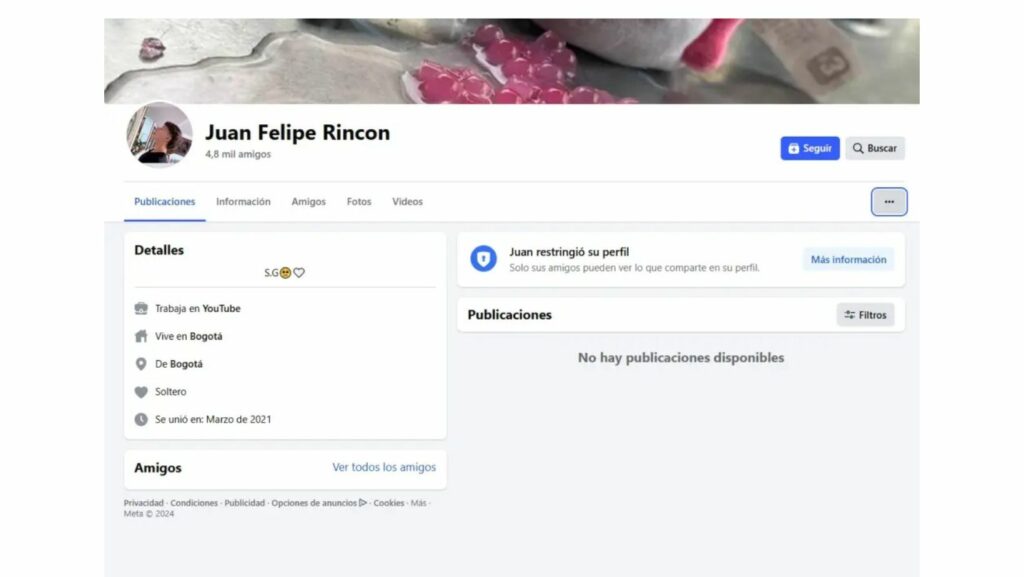Image resolution: width=1024 pixels, height=577 pixels.
Task: Click the briefcase work icon
Action: [141, 308]
